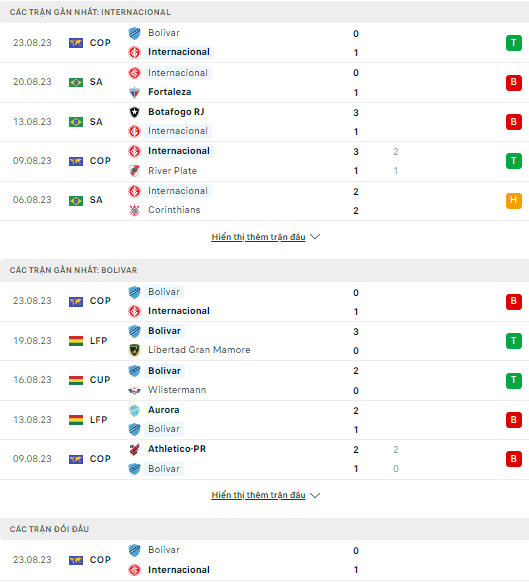
Task: Click the Athletico-PR club logo
Action: point(134,449)
